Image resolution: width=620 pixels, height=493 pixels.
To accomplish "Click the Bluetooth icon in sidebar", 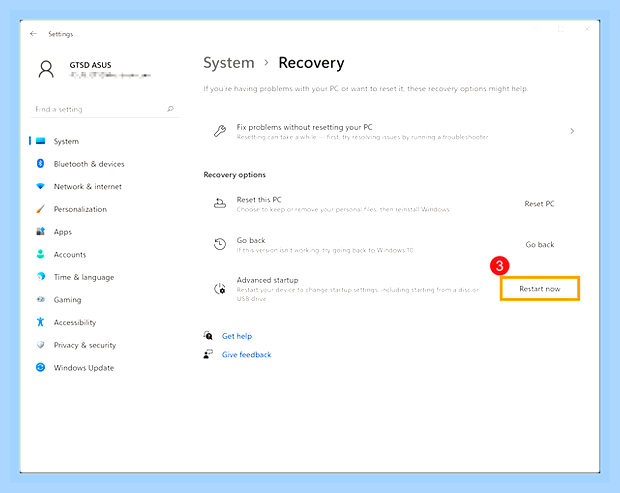I will pyautogui.click(x=40, y=163).
